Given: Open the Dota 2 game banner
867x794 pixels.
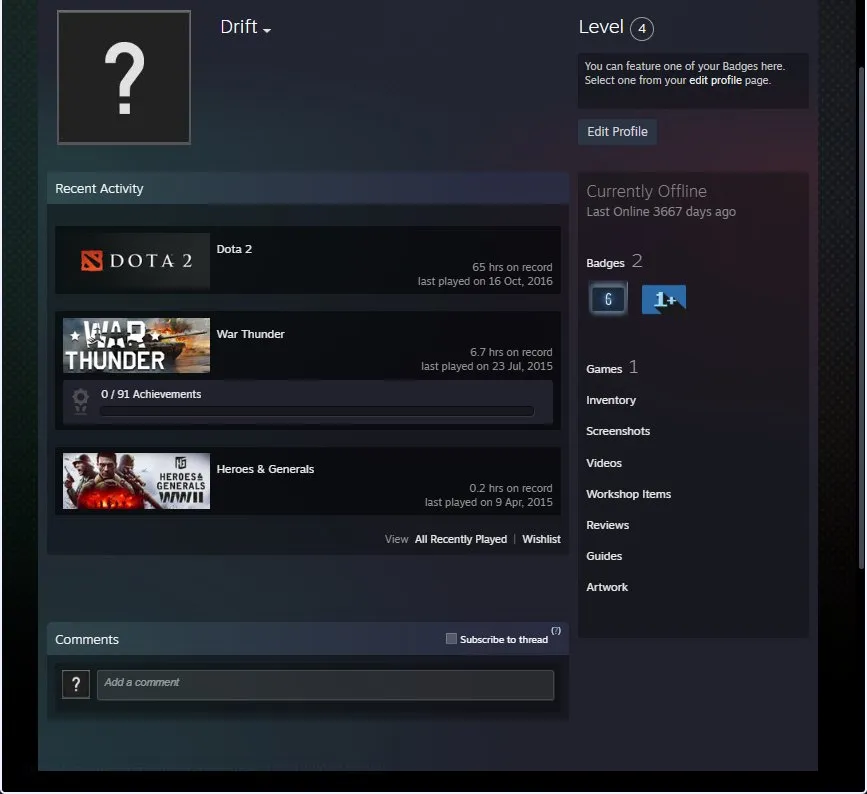Looking at the screenshot, I should 136,260.
